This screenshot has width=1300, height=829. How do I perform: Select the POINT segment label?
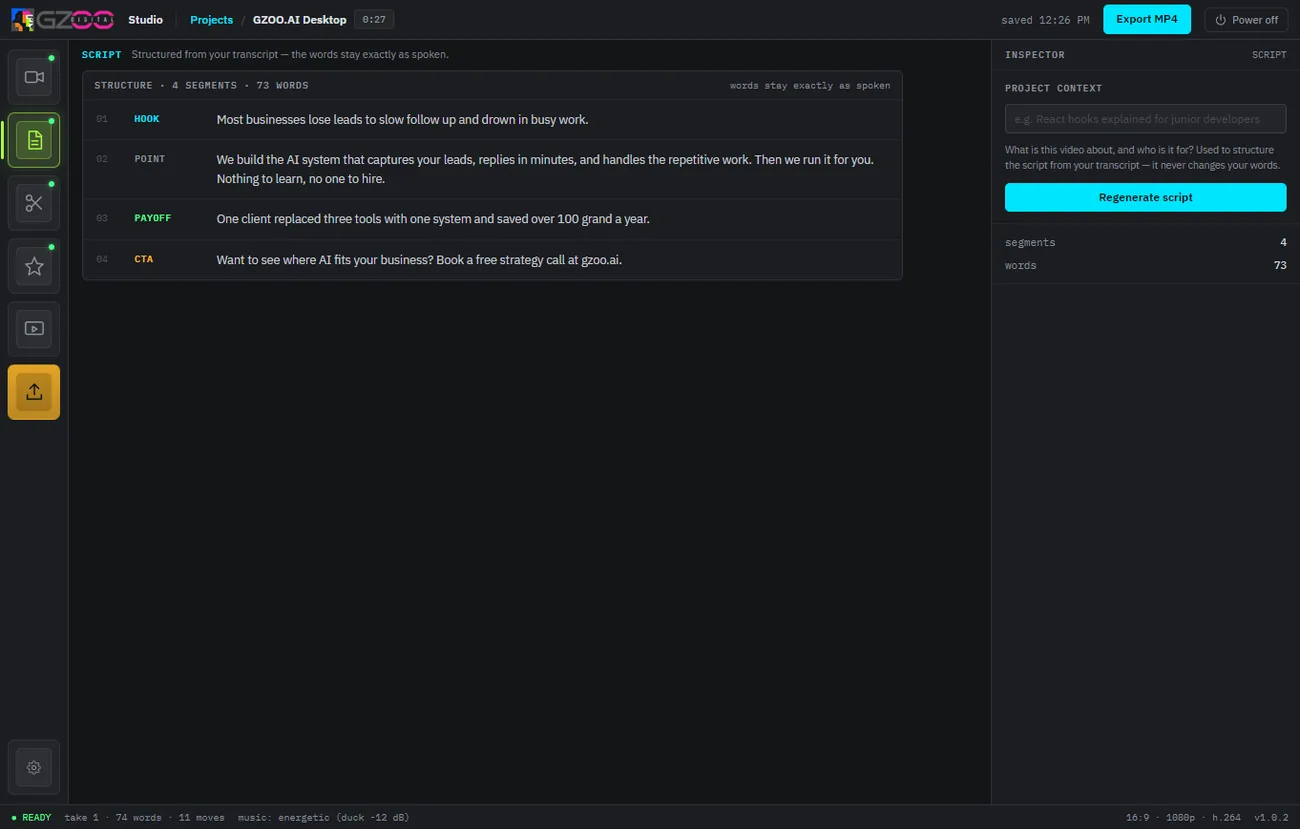[150, 159]
